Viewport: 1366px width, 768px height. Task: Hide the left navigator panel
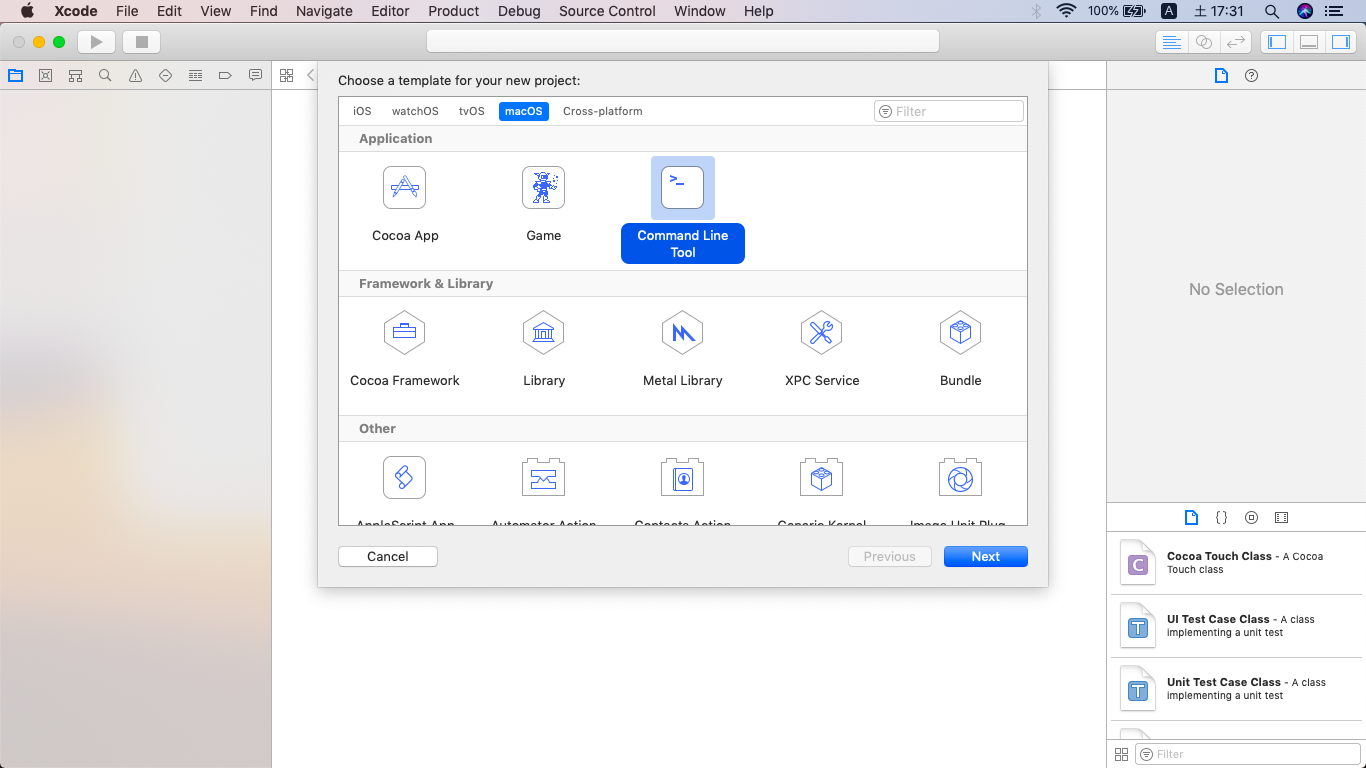pos(1276,41)
